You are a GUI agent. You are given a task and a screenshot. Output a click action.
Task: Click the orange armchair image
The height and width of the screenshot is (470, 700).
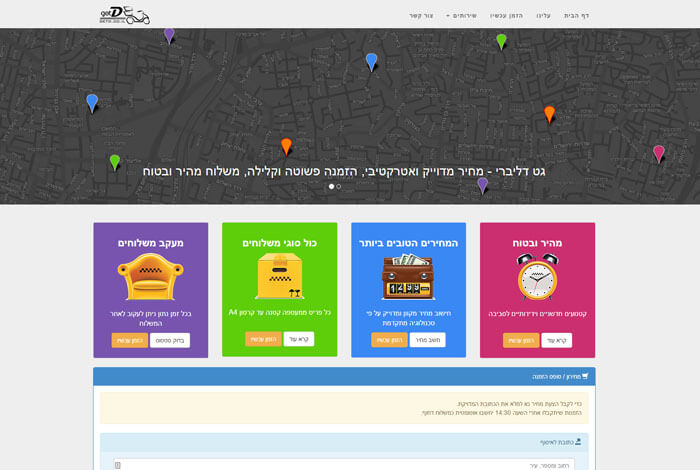tap(150, 277)
